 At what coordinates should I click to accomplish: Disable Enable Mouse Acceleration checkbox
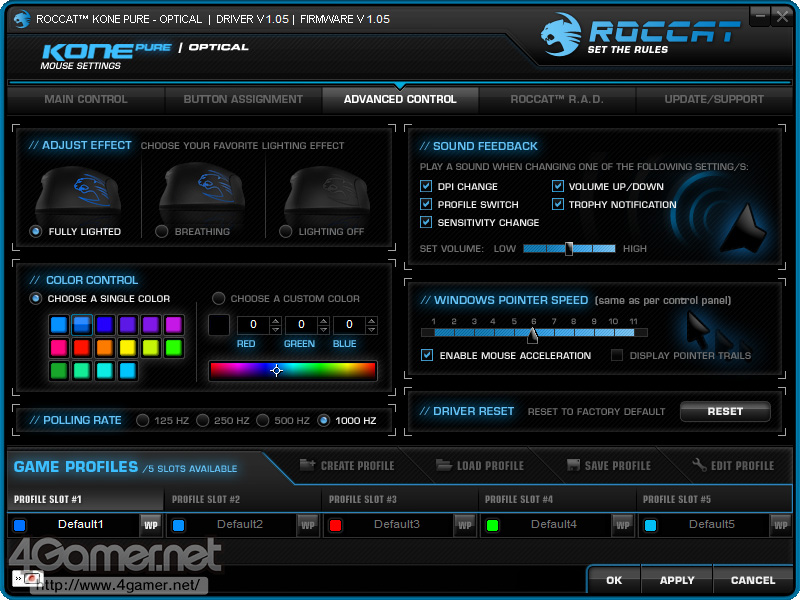pos(427,355)
